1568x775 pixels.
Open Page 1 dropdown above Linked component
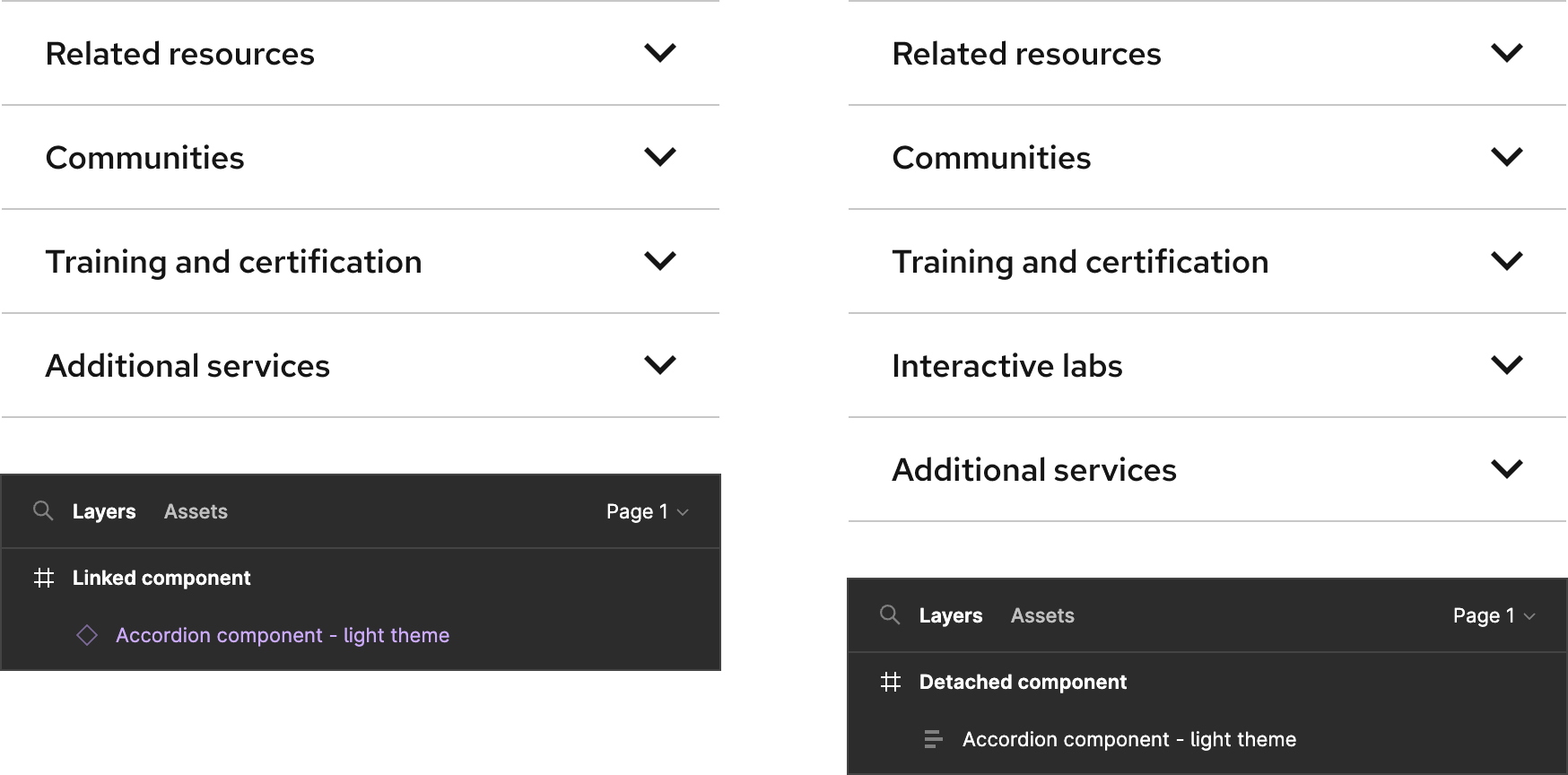point(647,511)
